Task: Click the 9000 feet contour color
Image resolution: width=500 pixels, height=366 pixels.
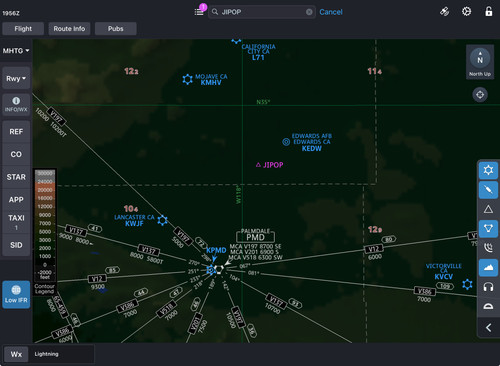Action: pyautogui.click(x=45, y=215)
